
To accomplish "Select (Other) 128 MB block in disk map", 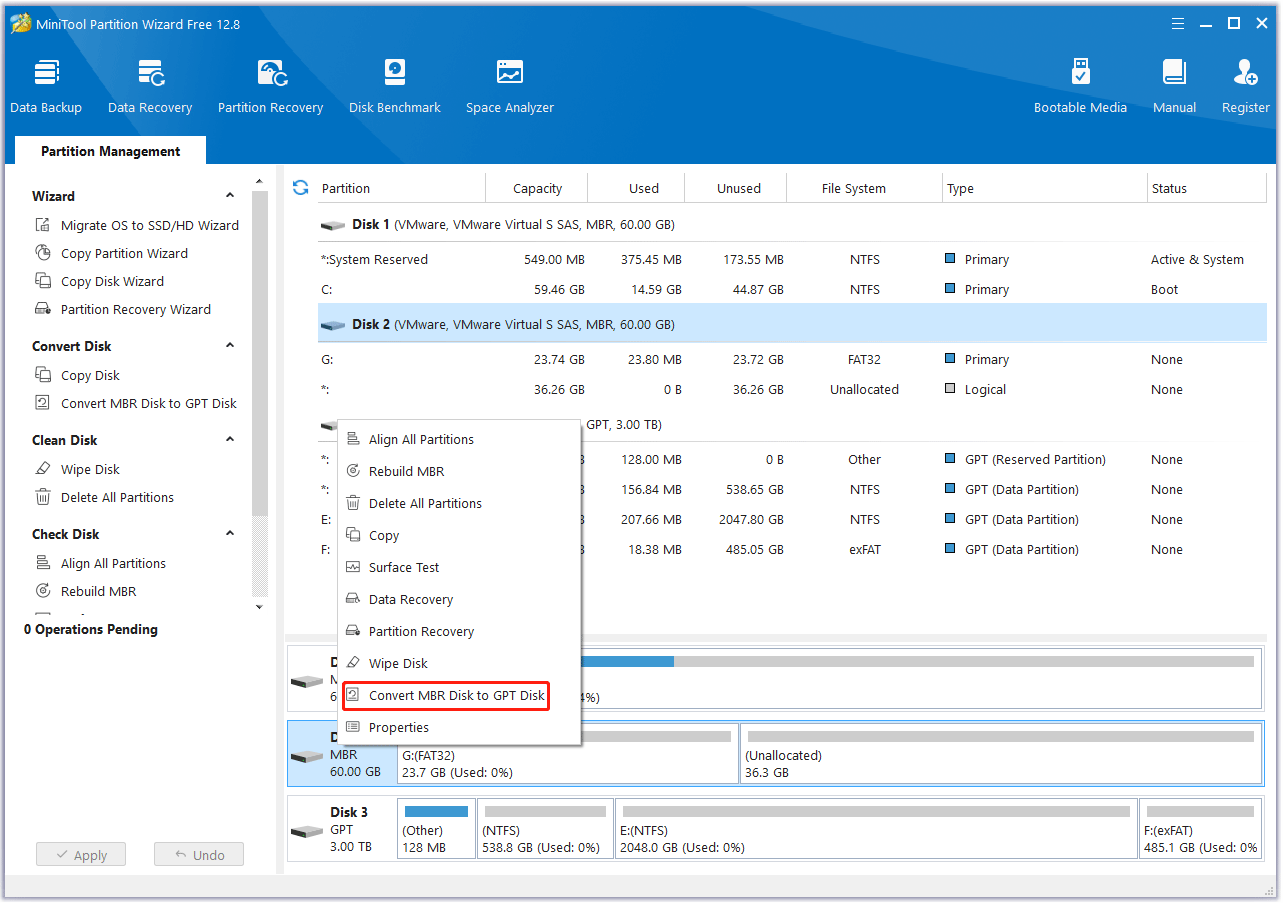I will pyautogui.click(x=436, y=828).
